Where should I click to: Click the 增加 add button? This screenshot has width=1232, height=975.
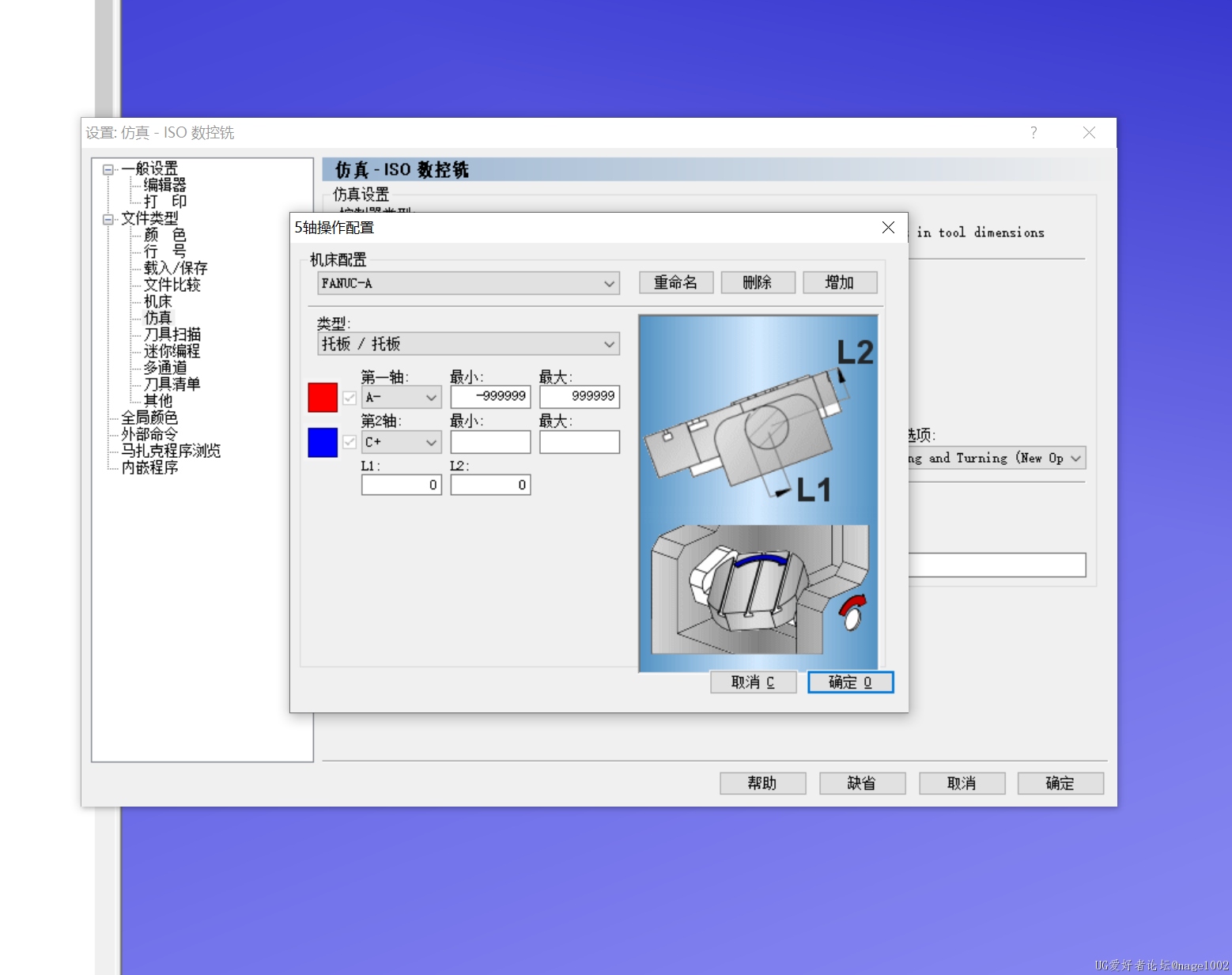(840, 282)
